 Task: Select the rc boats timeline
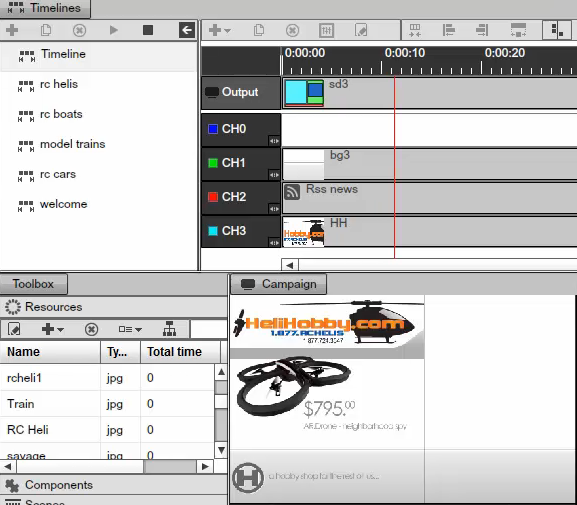(x=98, y=114)
